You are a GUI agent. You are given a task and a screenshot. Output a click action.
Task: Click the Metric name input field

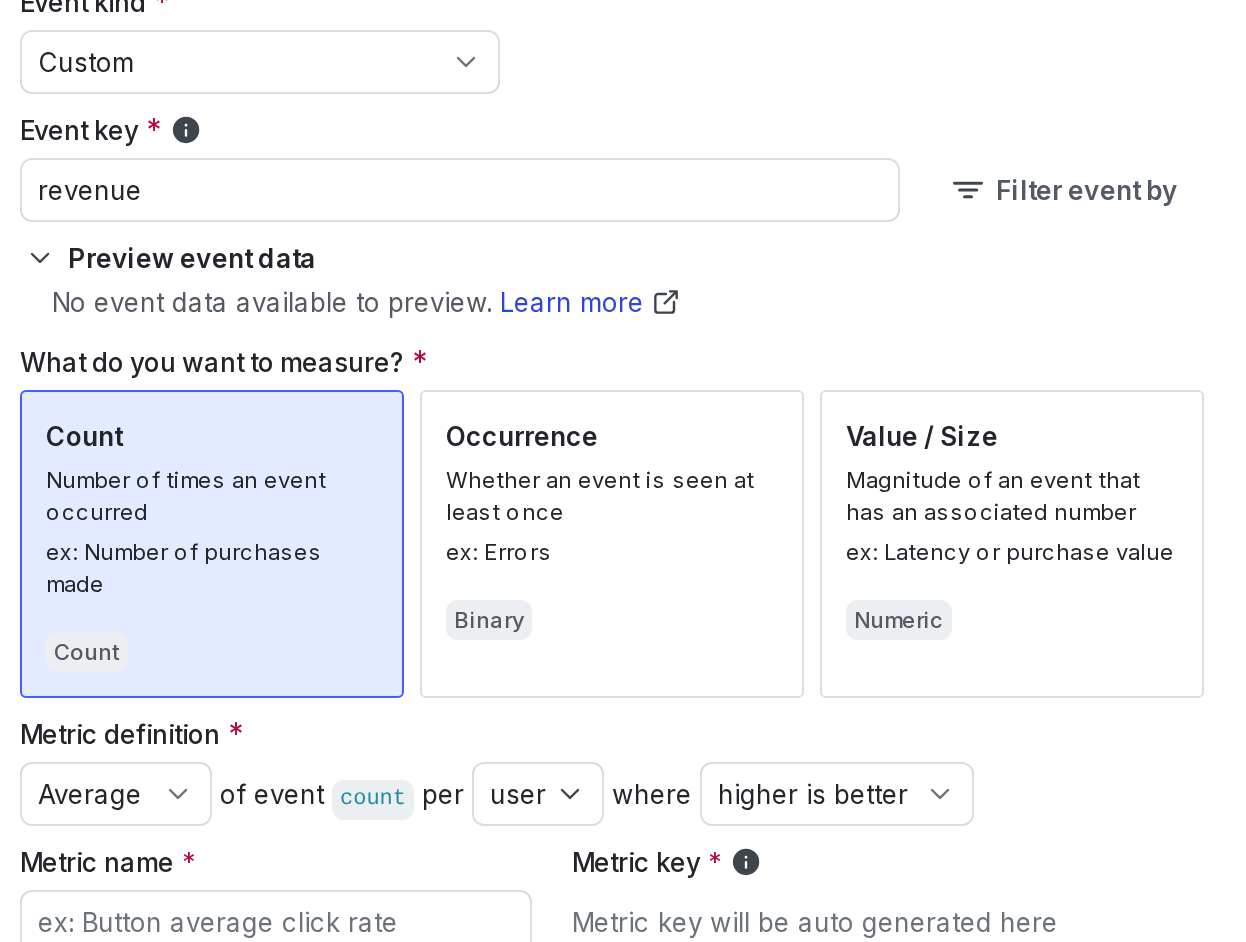275,918
